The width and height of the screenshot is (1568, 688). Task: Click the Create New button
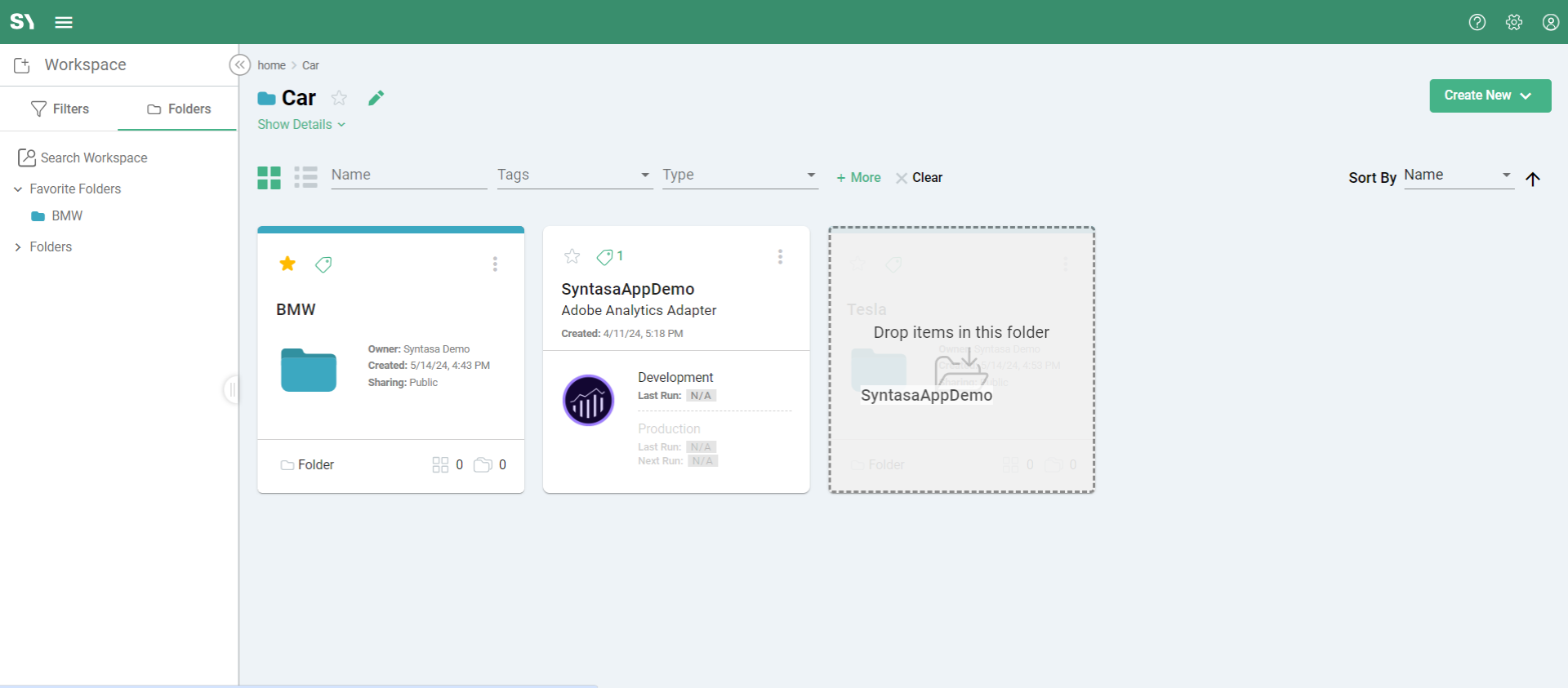1490,95
